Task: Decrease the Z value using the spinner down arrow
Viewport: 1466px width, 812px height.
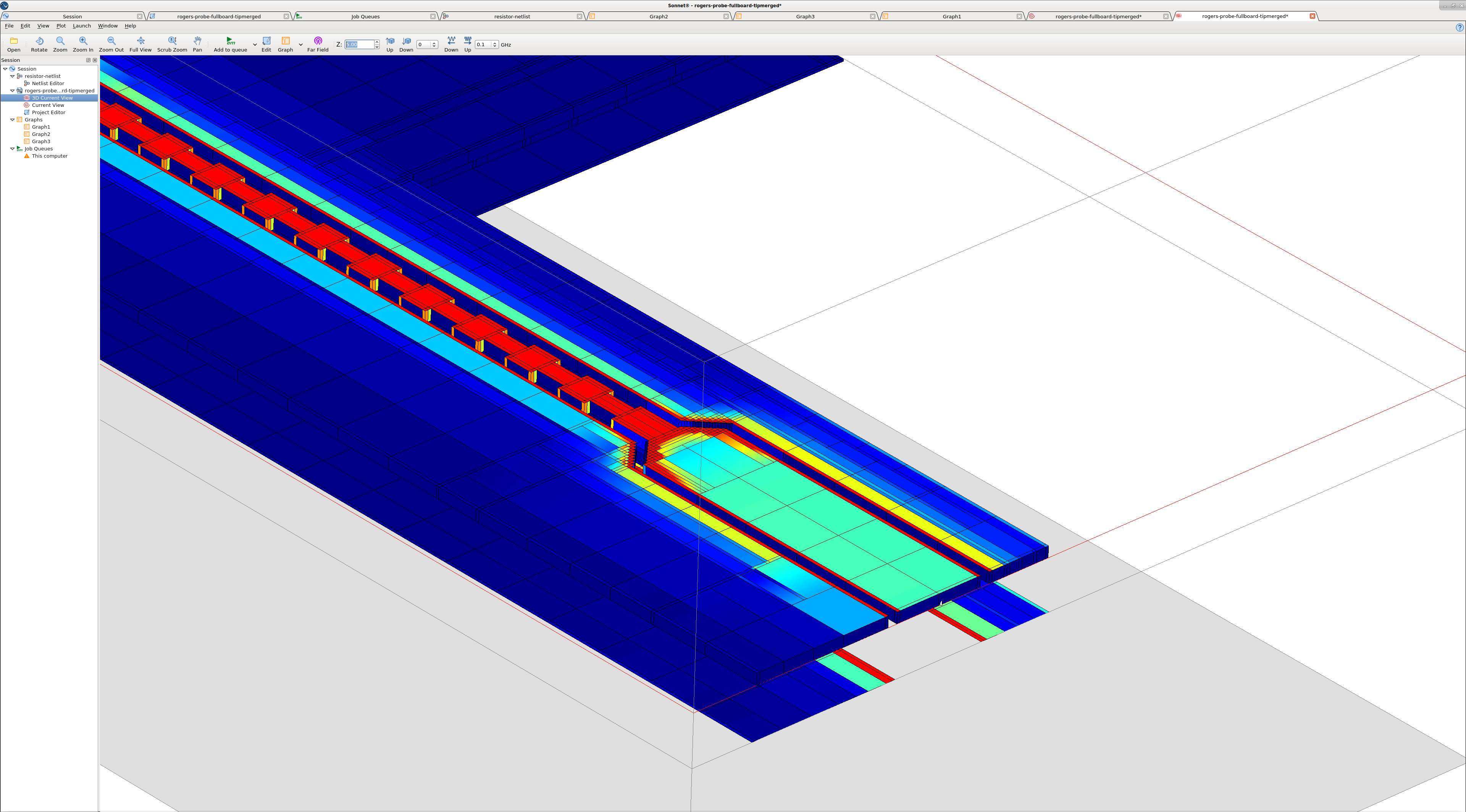Action: pos(377,47)
